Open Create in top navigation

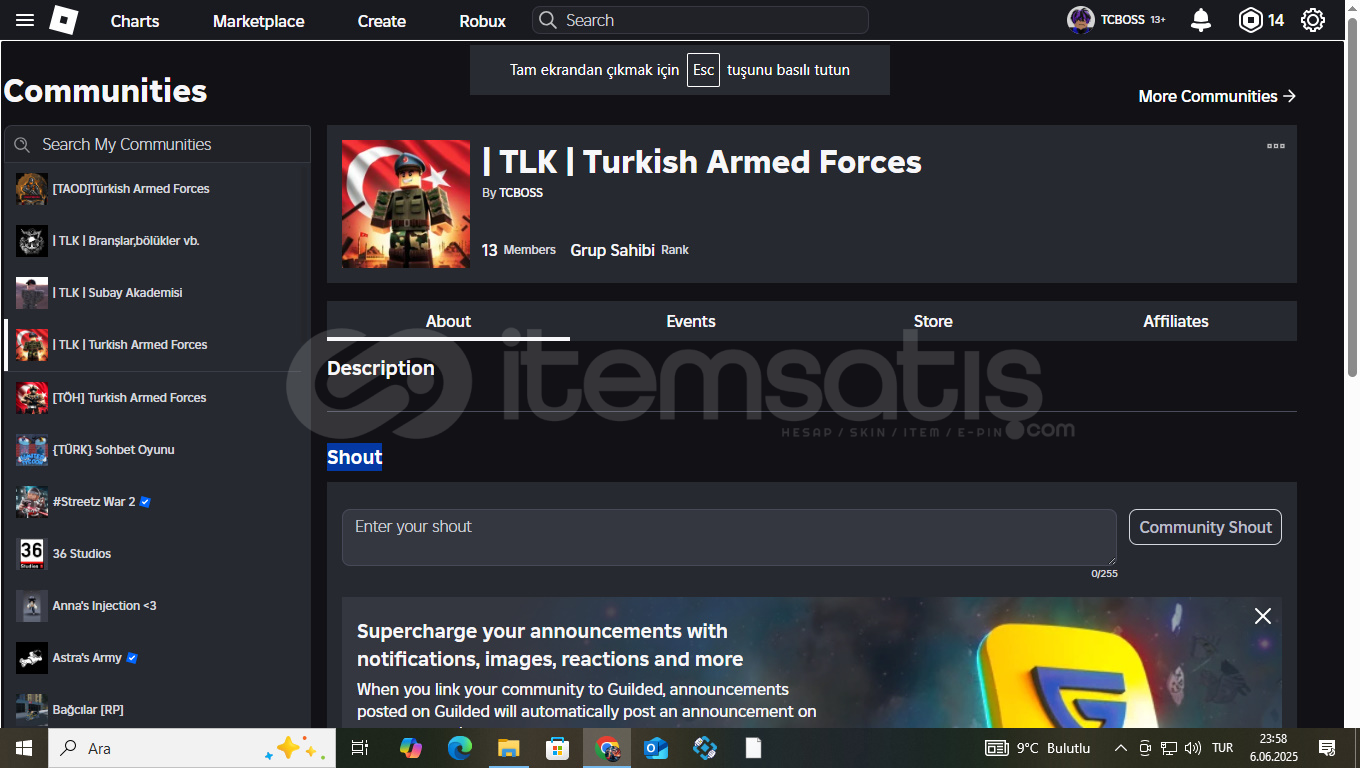pos(382,21)
